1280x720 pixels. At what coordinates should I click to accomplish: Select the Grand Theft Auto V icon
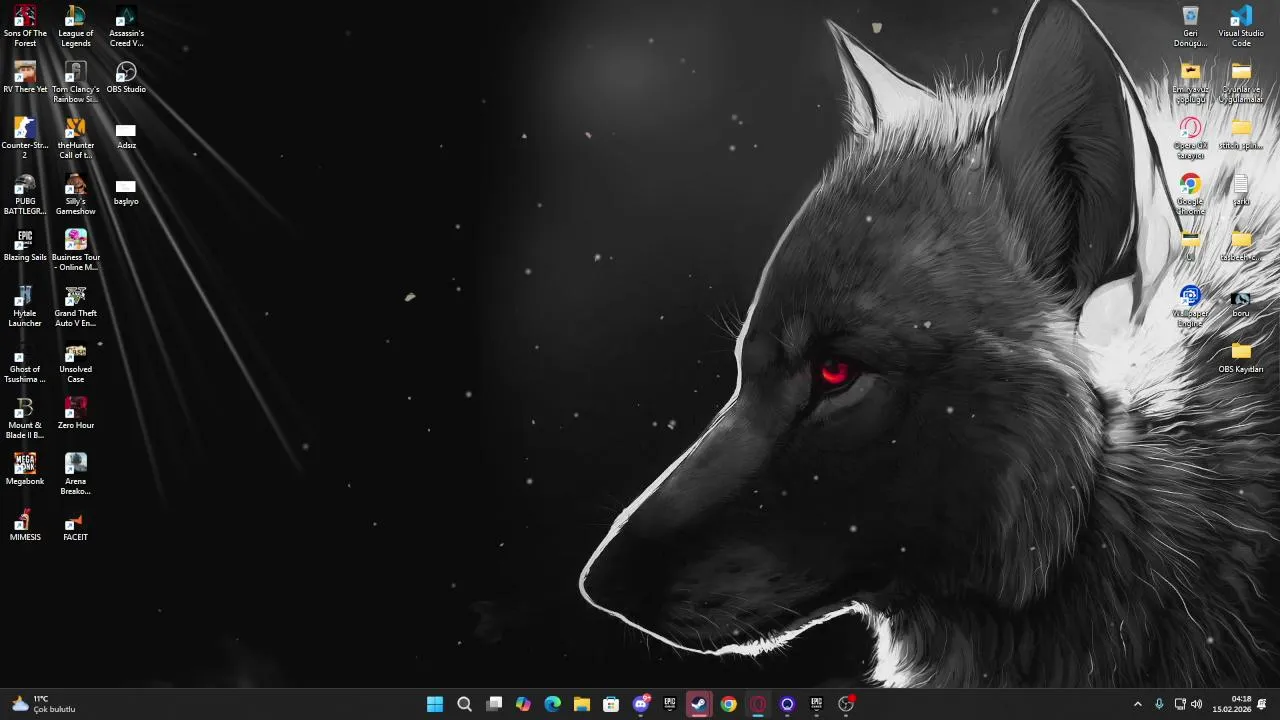(x=75, y=306)
